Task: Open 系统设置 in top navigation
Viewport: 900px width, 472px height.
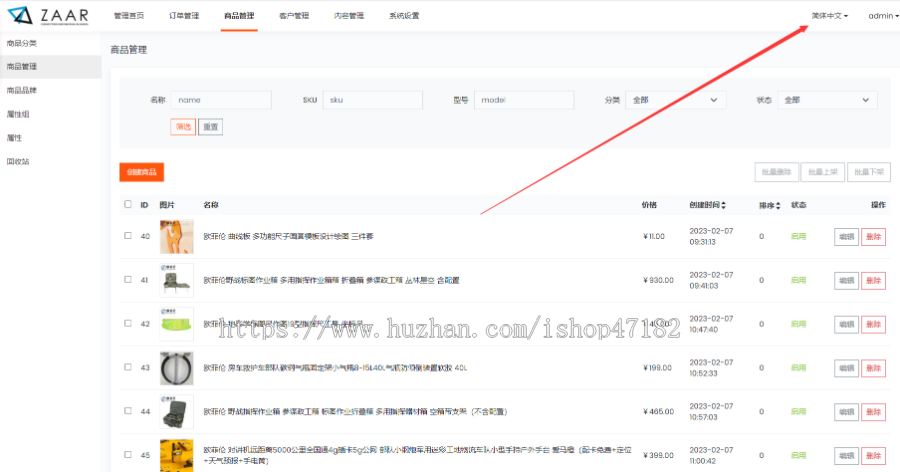Action: [x=404, y=16]
